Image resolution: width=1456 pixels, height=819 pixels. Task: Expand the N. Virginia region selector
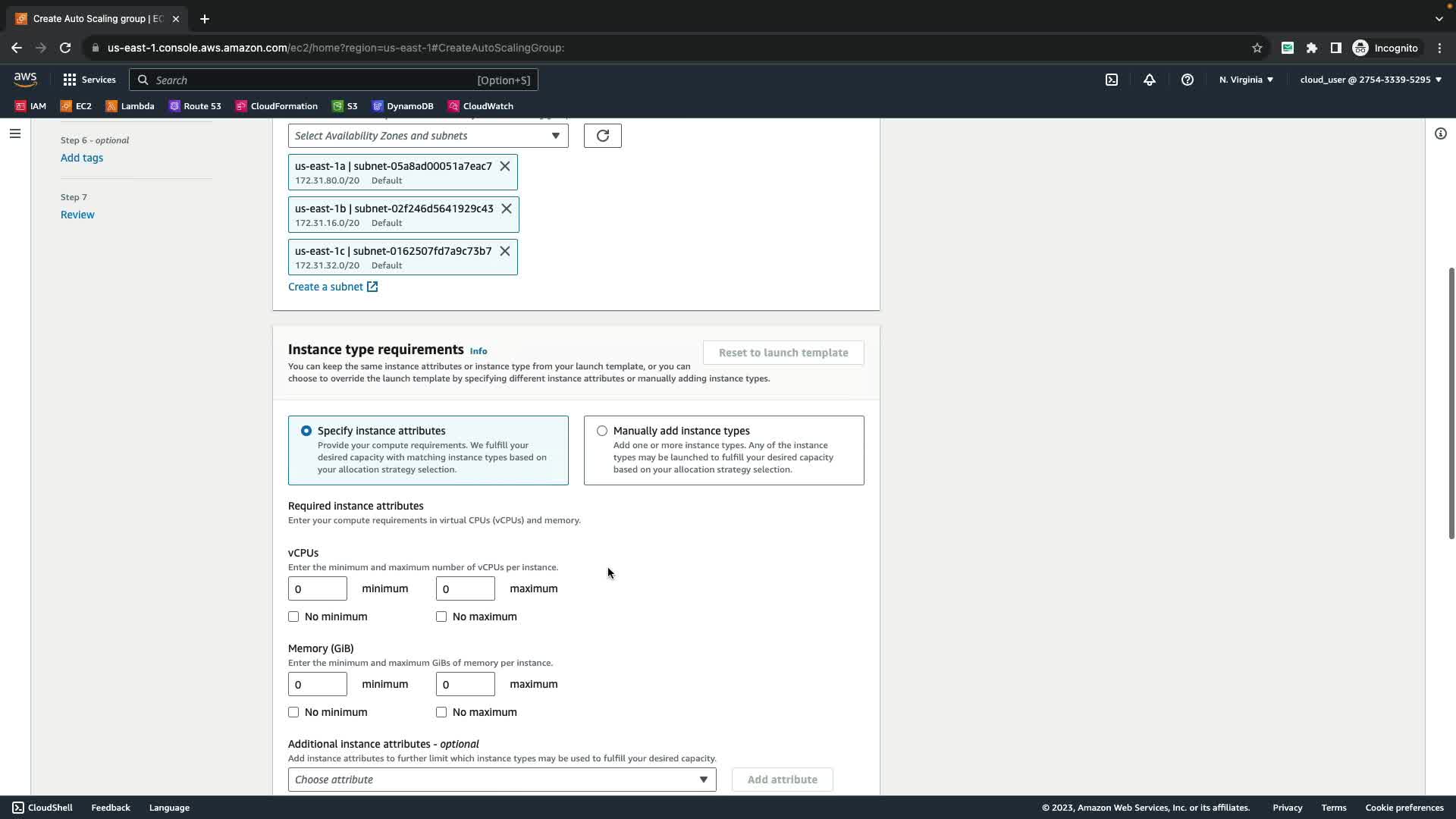(1246, 80)
